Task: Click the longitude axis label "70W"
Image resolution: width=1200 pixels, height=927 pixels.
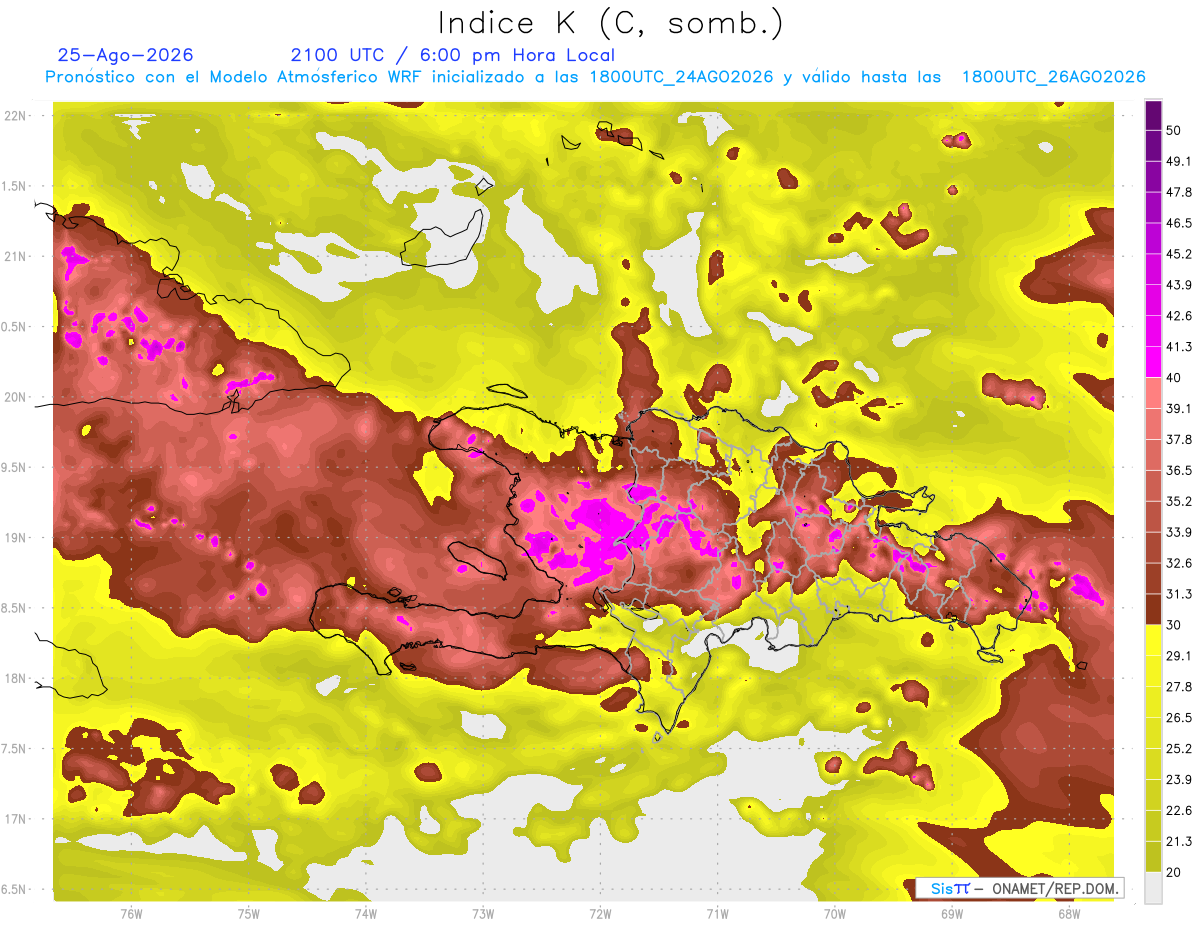Action: tap(834, 915)
